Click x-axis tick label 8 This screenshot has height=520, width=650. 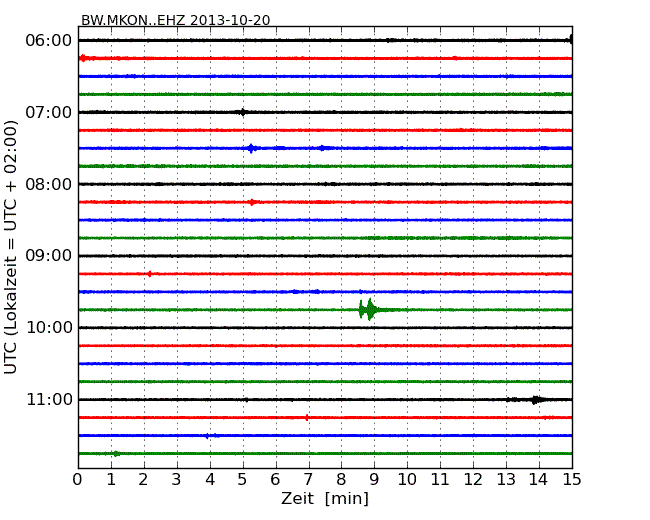coord(341,480)
